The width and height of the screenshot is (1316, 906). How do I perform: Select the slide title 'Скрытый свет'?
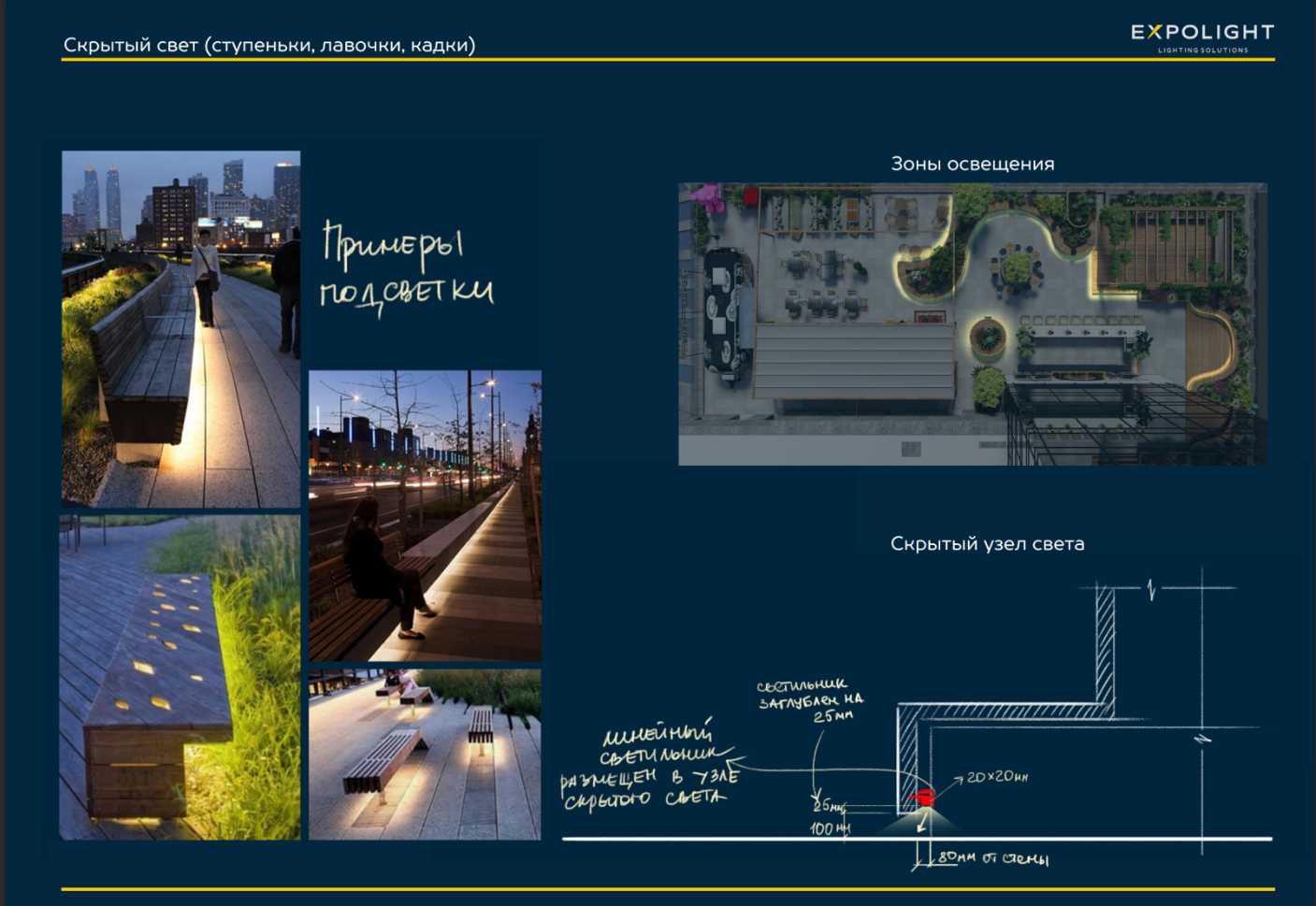point(269,45)
